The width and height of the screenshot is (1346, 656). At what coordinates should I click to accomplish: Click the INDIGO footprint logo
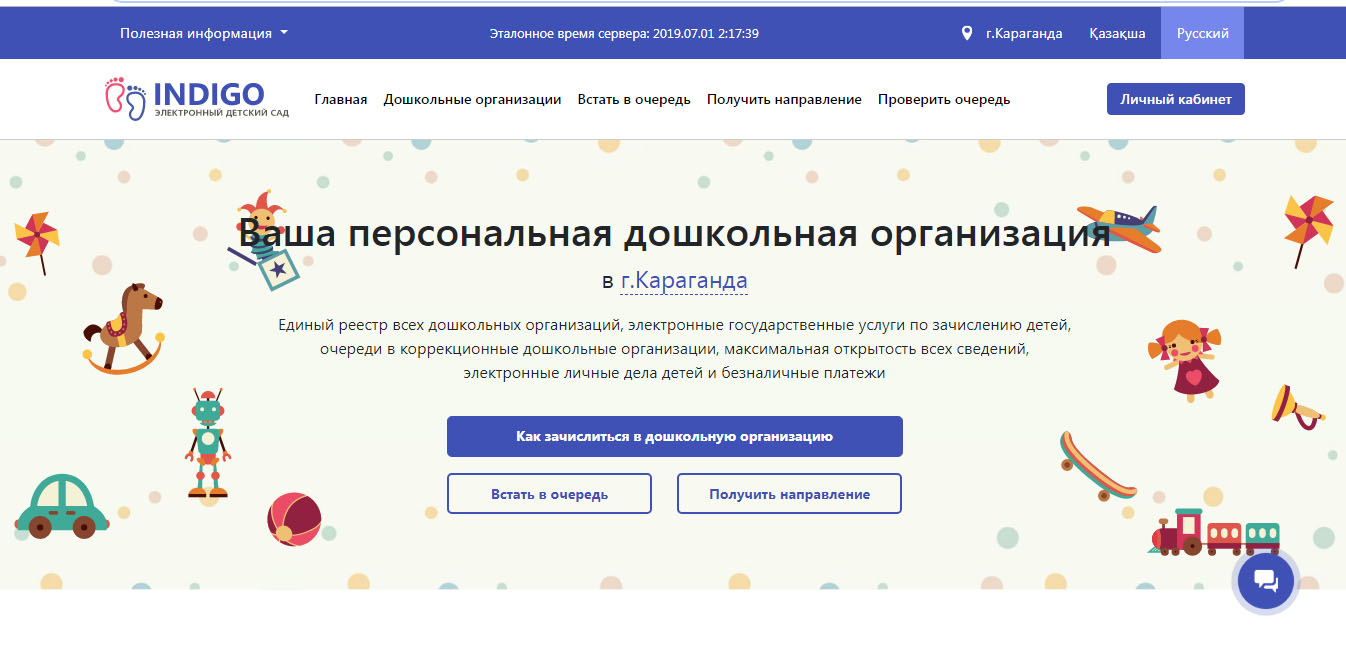point(126,99)
